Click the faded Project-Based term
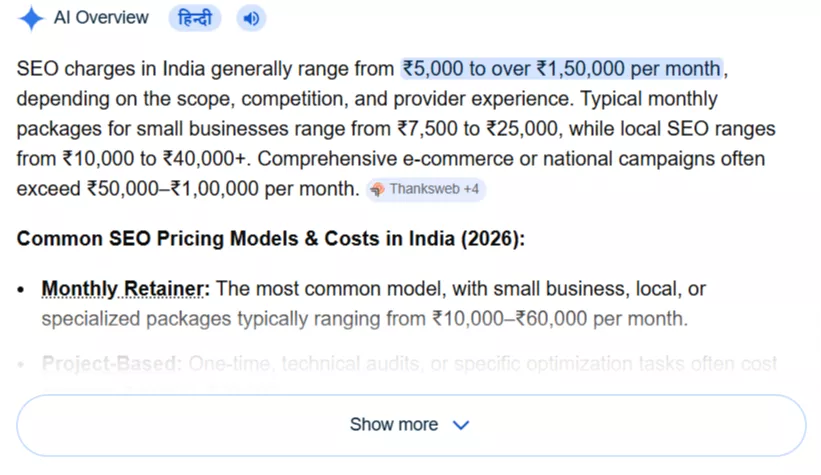821x475 pixels. [111, 364]
